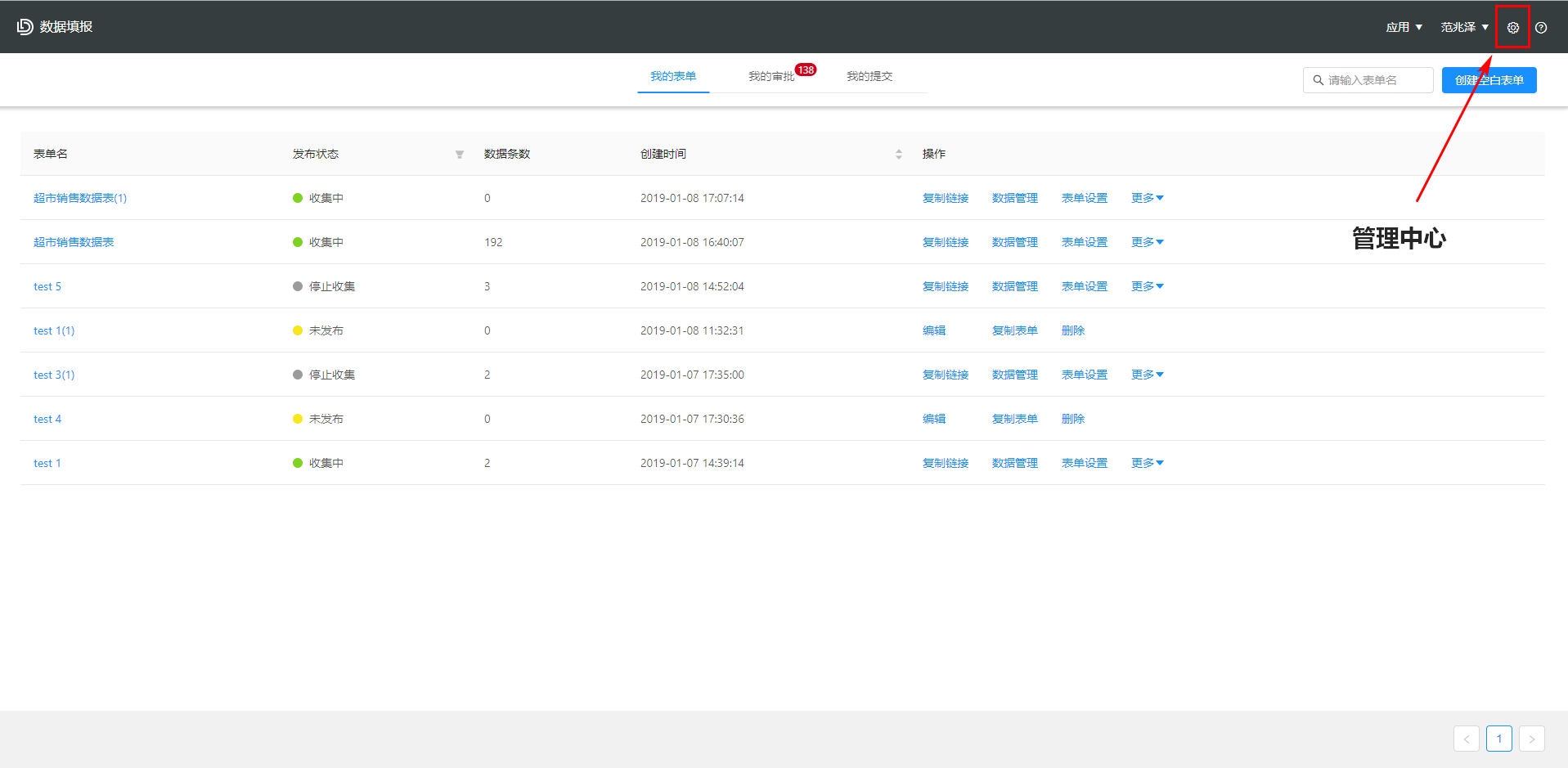
Task: Go to previous page arrow
Action: (x=1467, y=739)
